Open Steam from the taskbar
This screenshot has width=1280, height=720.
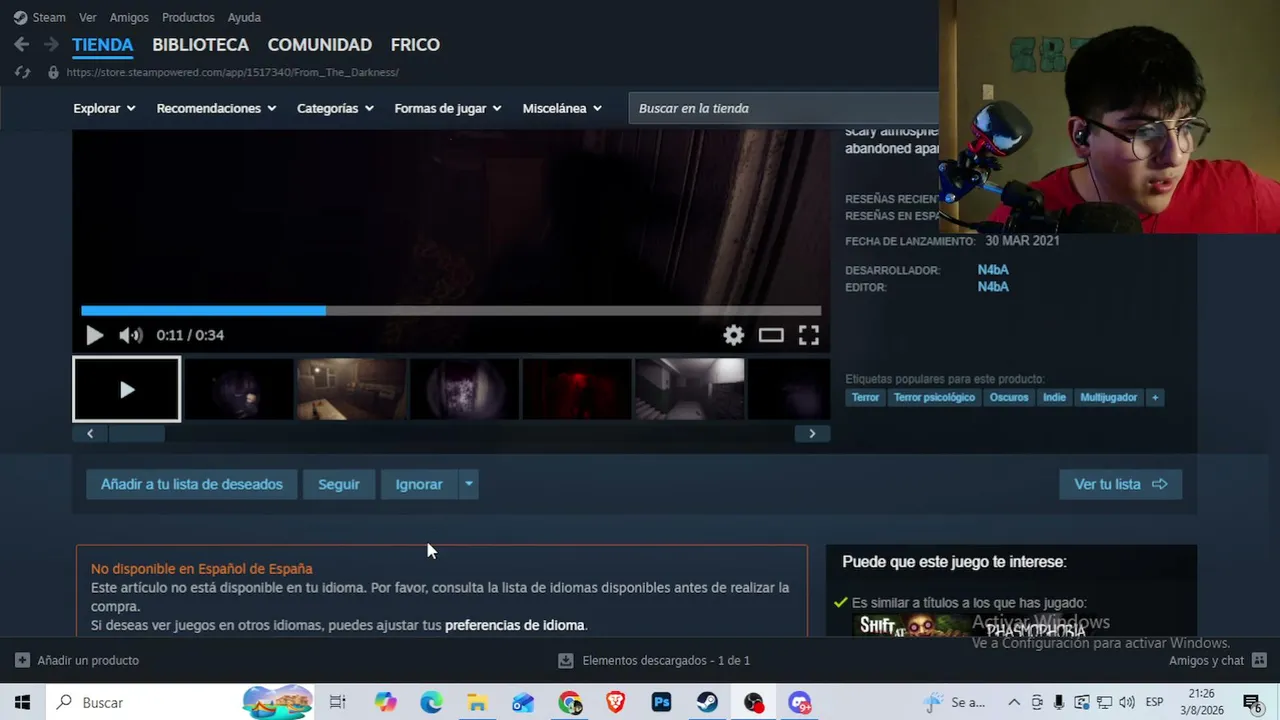click(707, 702)
